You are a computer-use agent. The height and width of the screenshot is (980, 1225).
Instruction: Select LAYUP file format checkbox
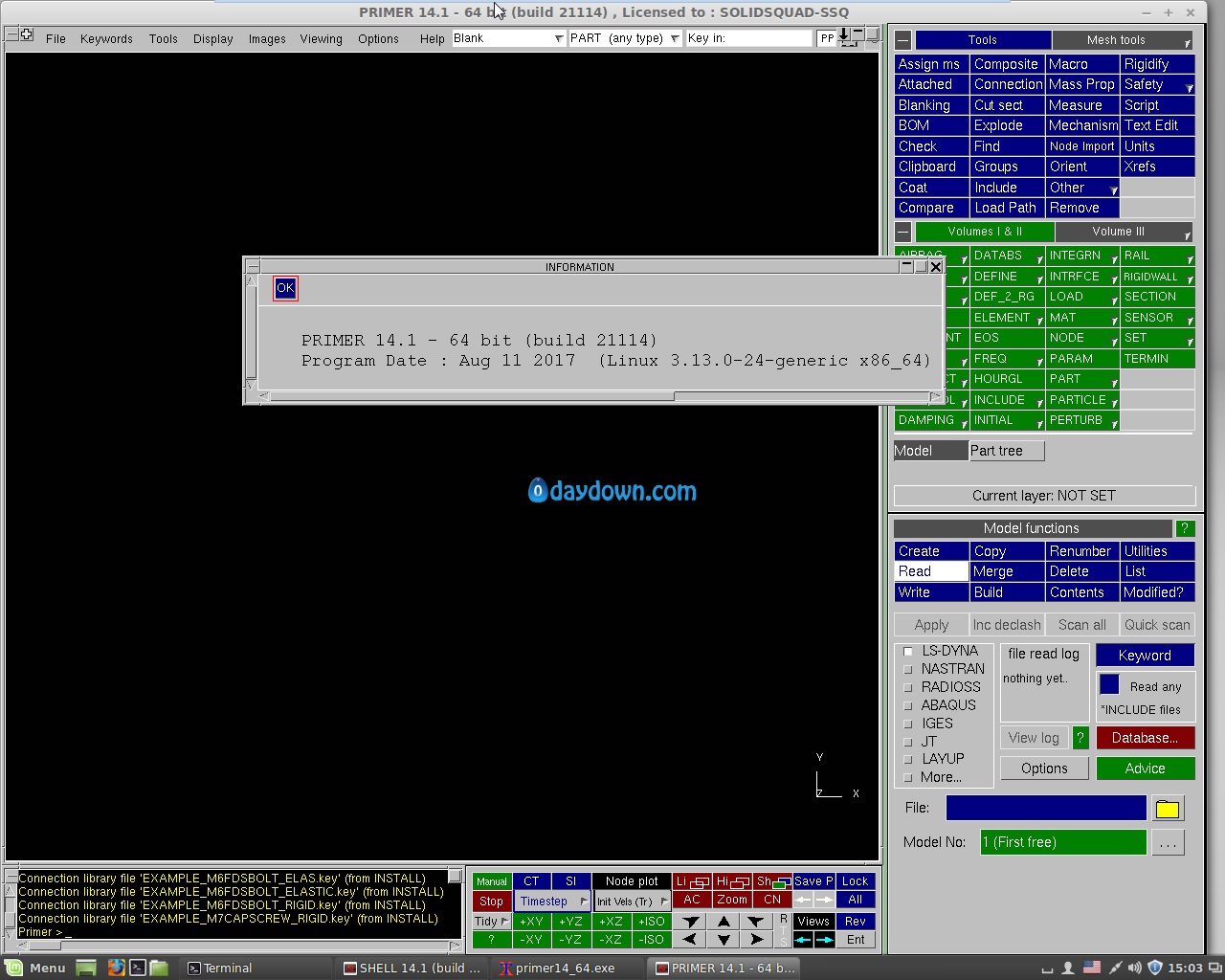tap(908, 759)
